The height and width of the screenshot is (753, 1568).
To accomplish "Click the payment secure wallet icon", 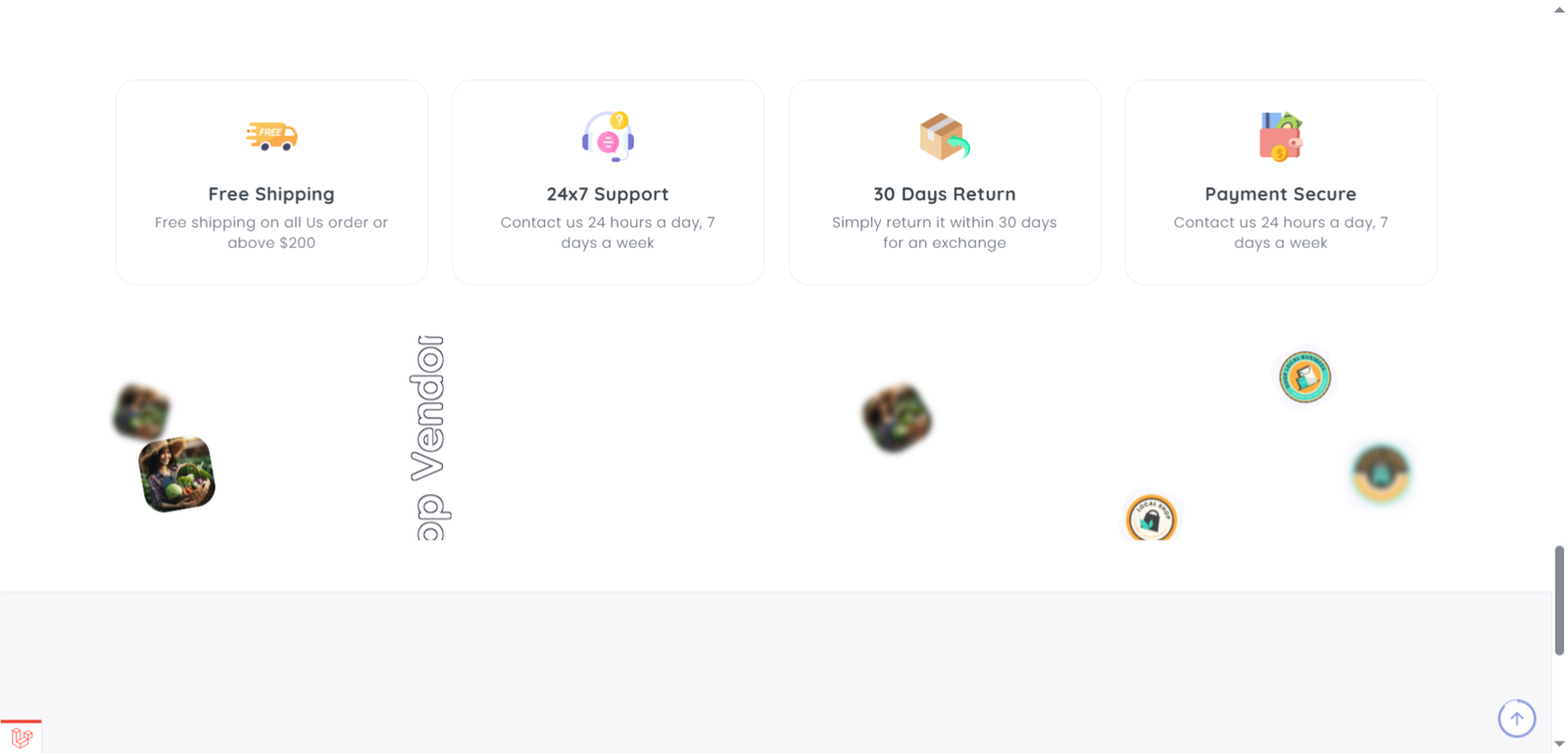I will click(1280, 136).
